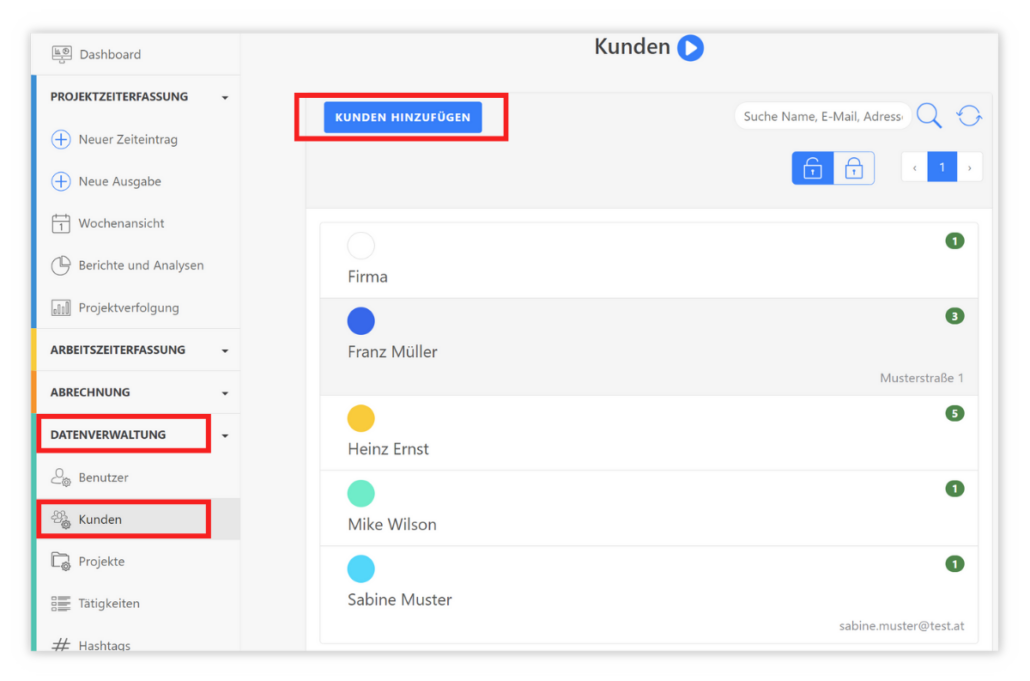Screen dimensions: 1030x681
Task: Open Berichte und Analysen
Action: pyautogui.click(x=140, y=266)
